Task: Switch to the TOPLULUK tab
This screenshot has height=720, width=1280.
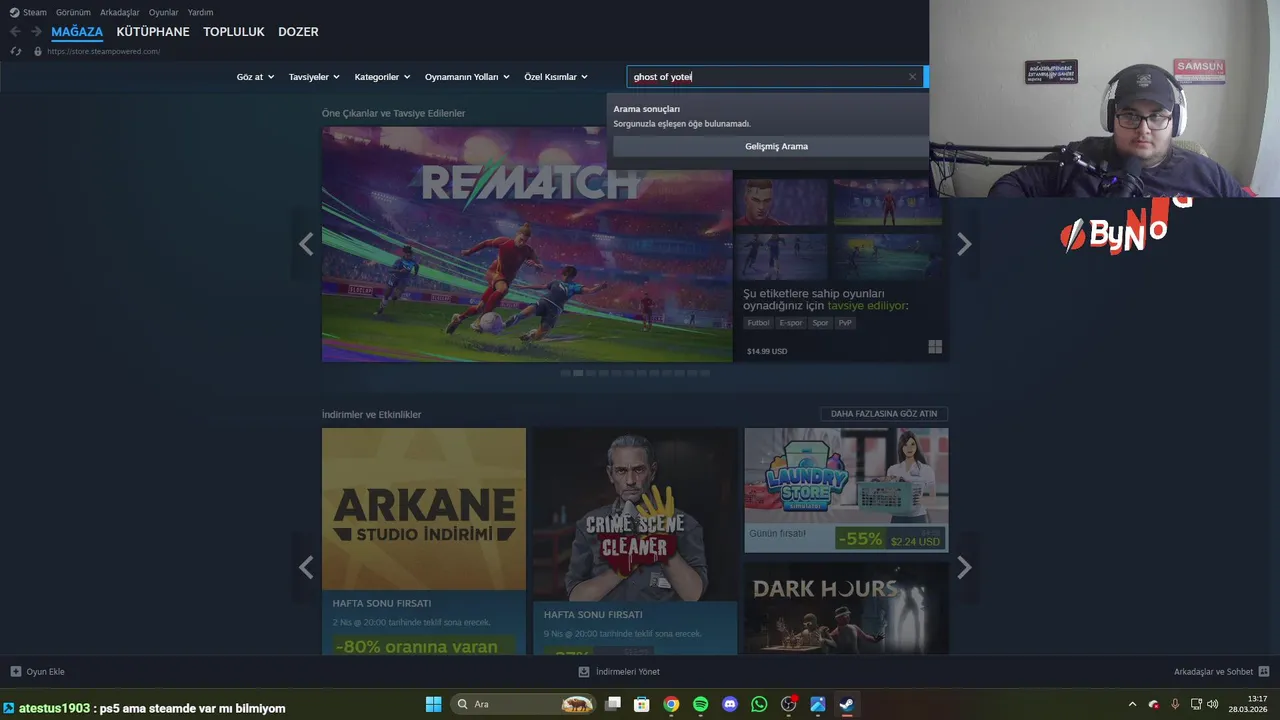Action: (234, 32)
